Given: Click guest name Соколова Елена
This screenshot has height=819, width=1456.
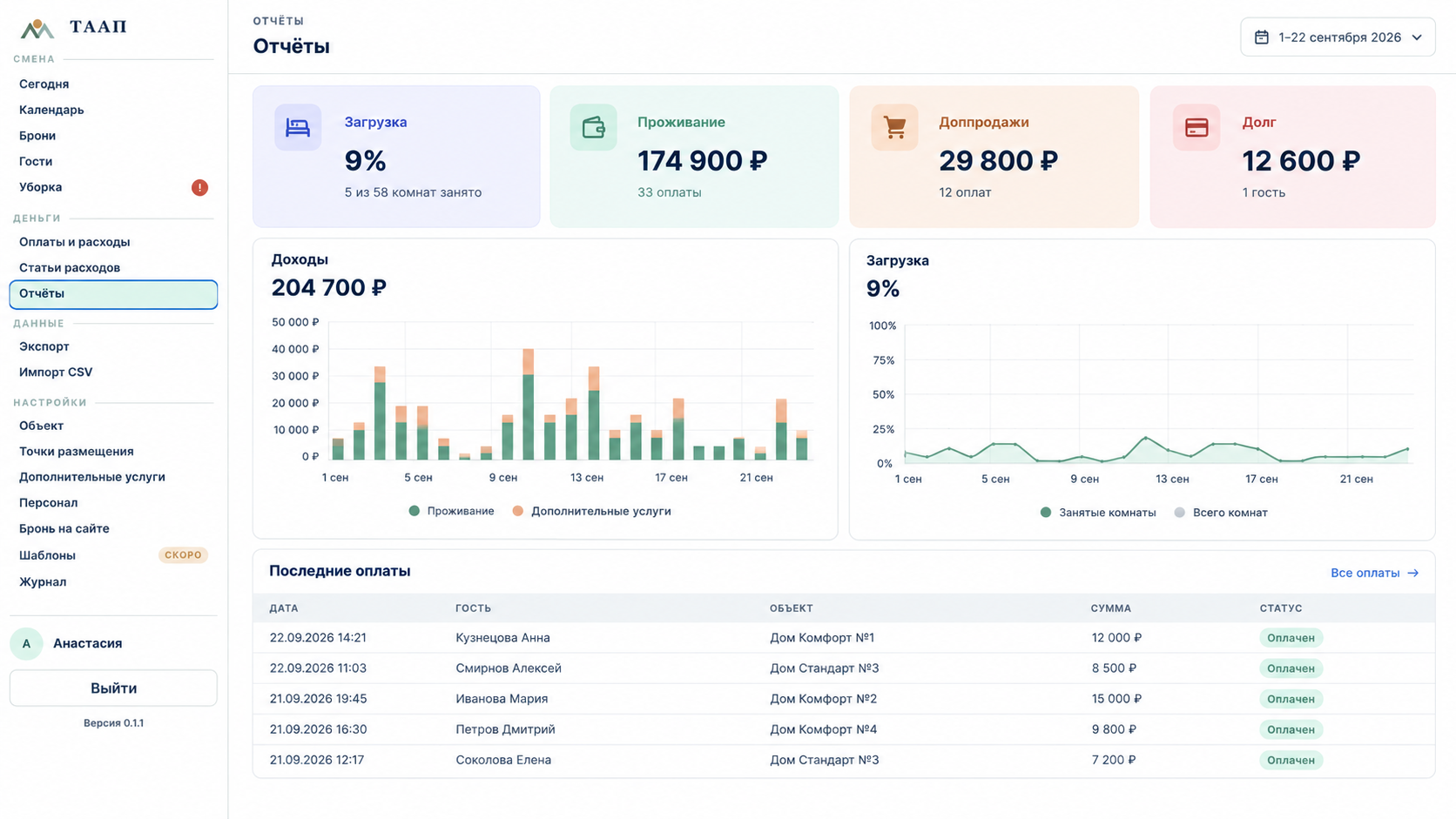Looking at the screenshot, I should coord(503,760).
